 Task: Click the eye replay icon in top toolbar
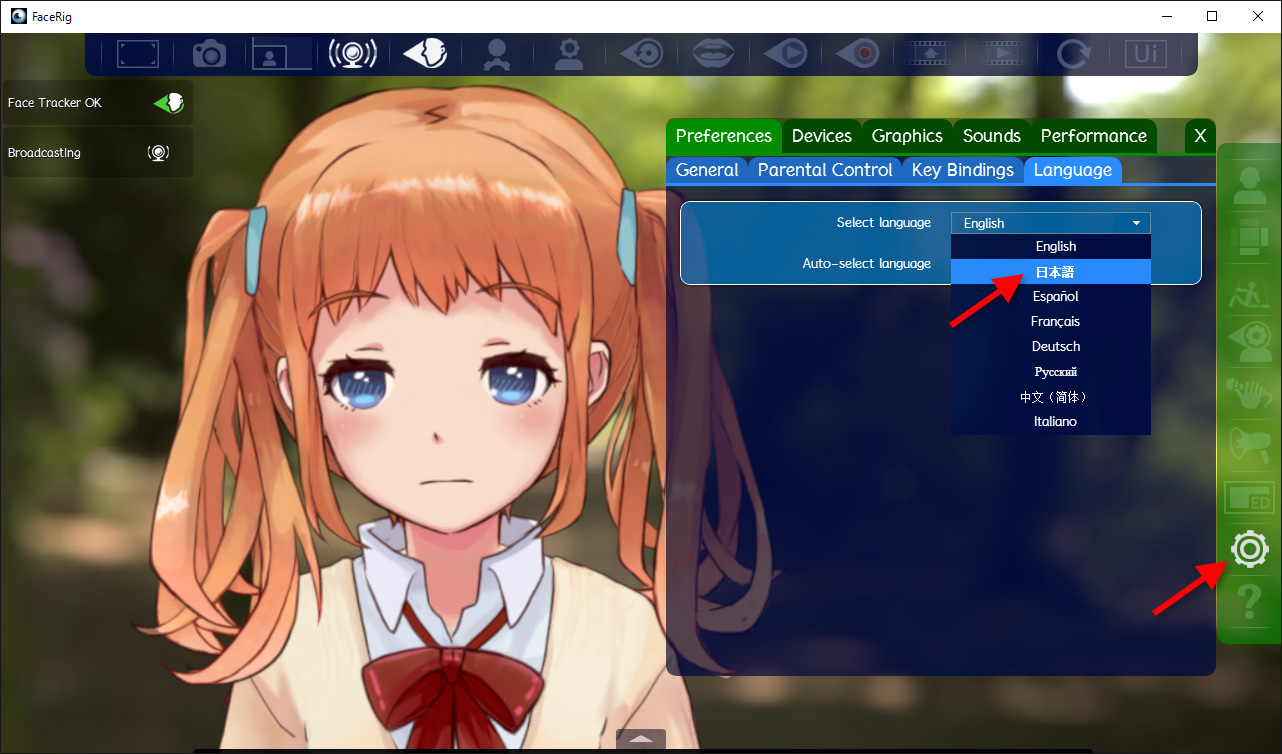641,53
